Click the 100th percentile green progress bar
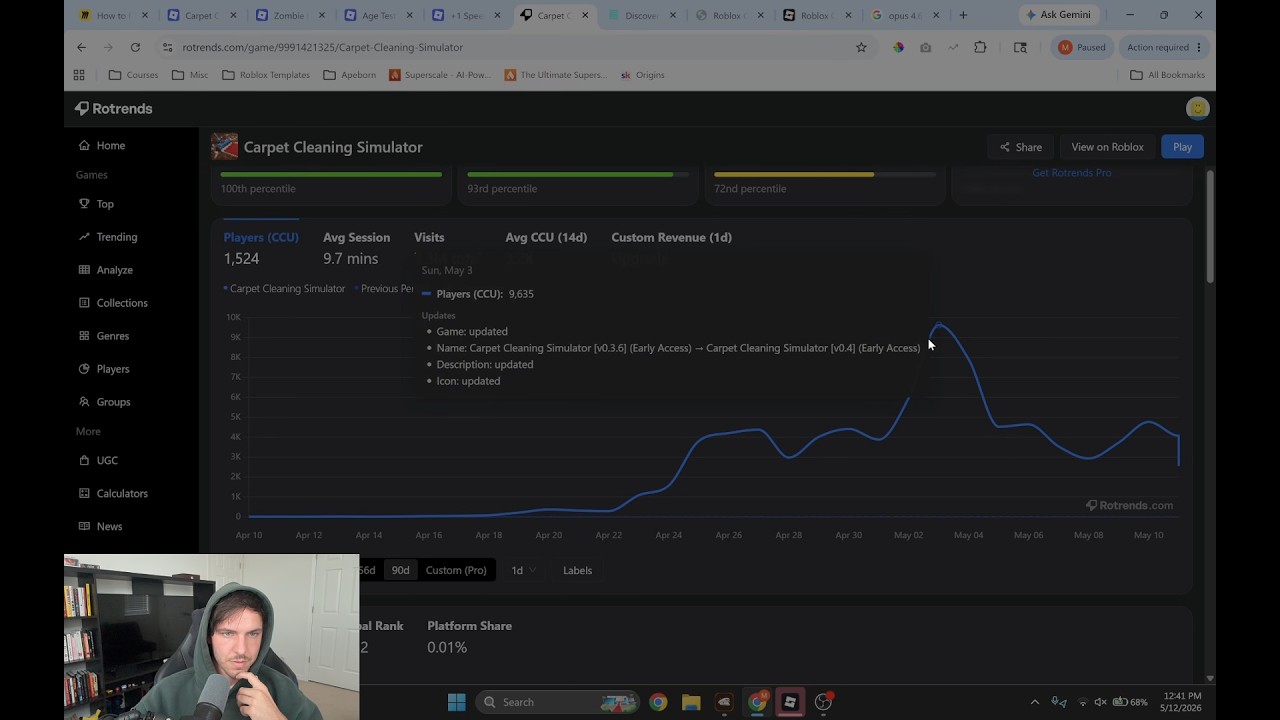 331,174
